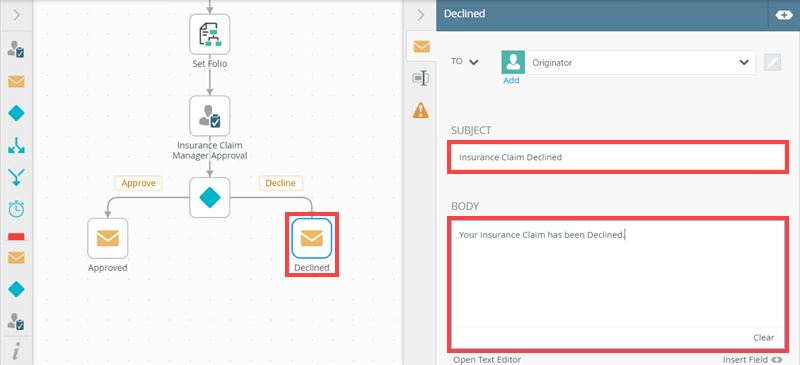Select the Set Folio step on canvas

point(210,34)
